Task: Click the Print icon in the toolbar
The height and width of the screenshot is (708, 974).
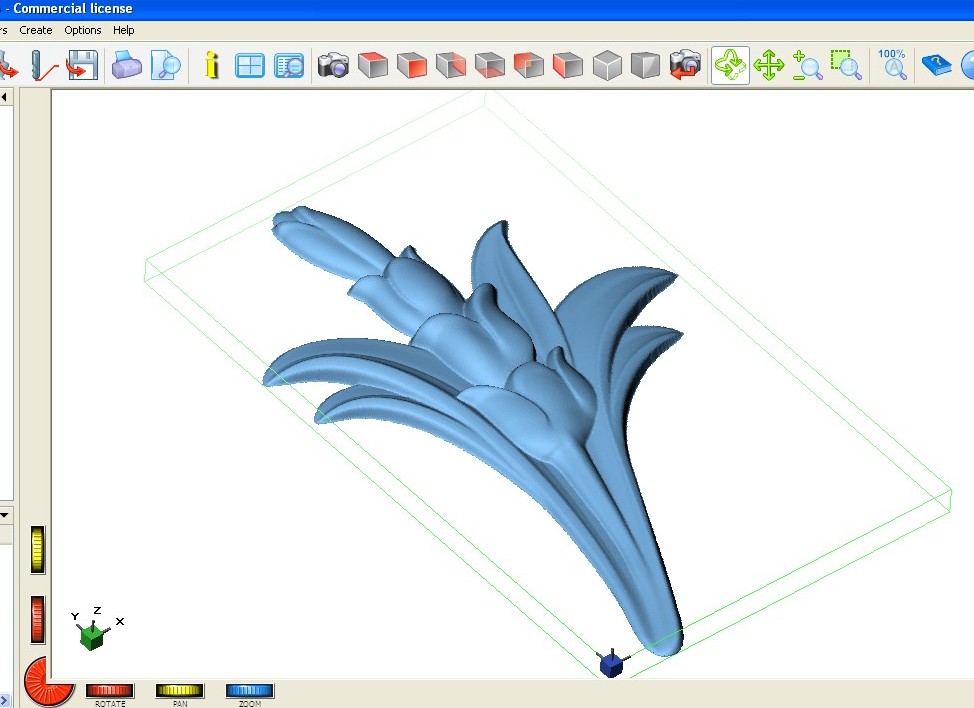Action: pos(127,66)
